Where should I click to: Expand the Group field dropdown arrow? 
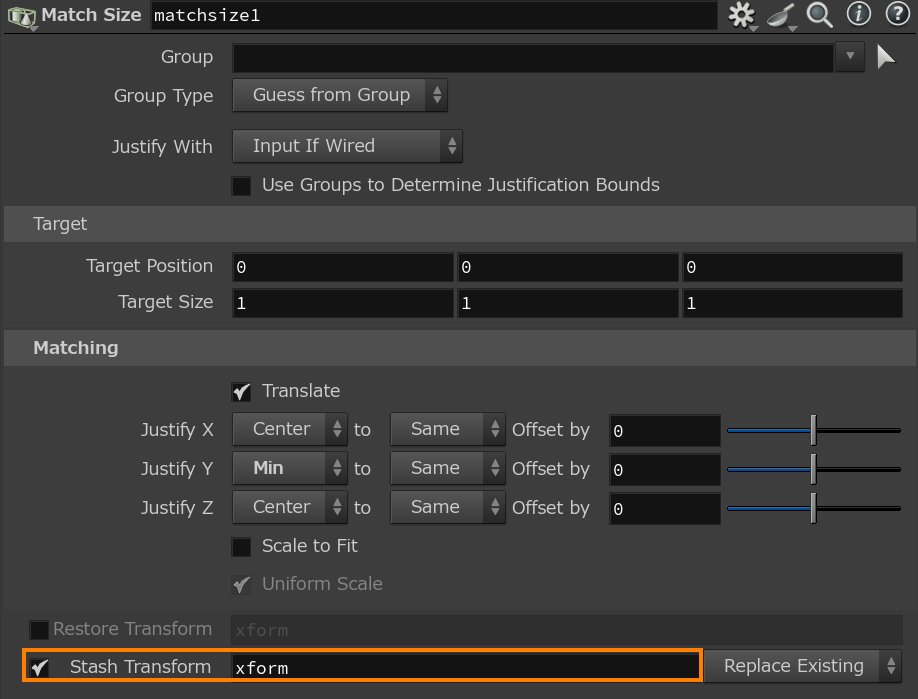coord(850,57)
